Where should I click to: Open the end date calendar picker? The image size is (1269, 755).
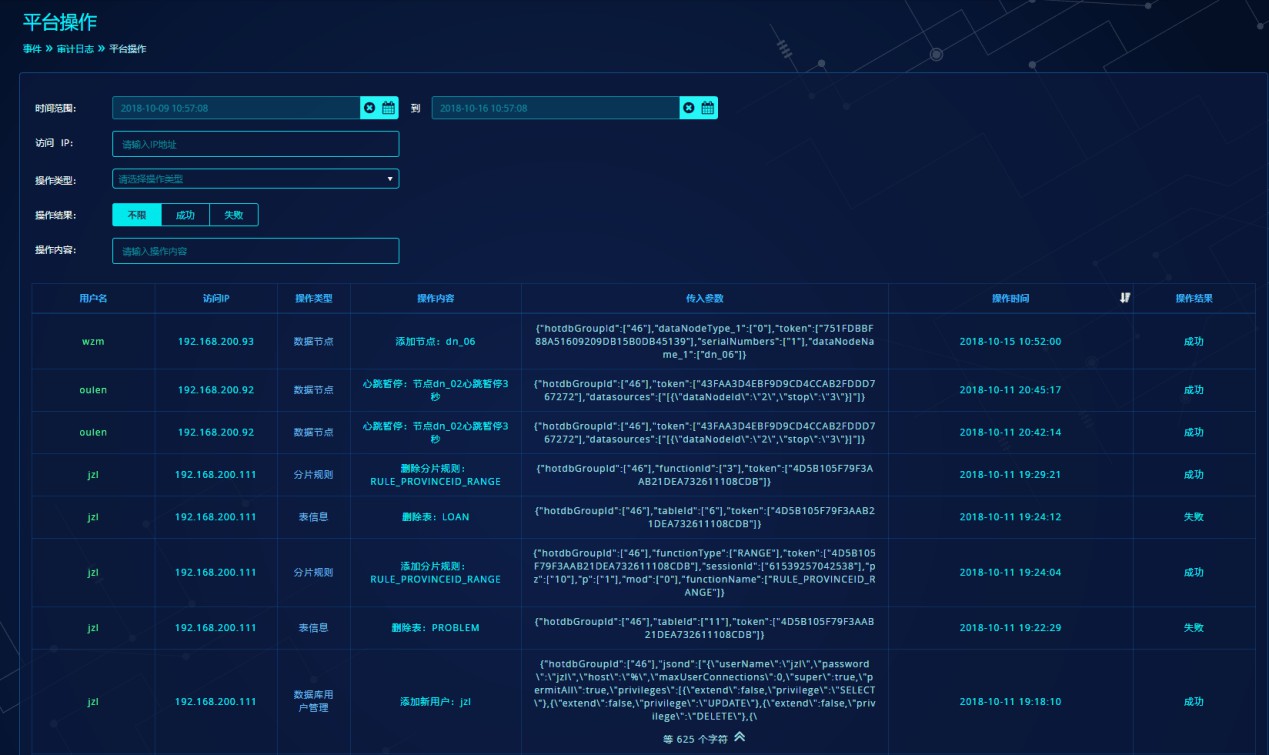tap(707, 108)
